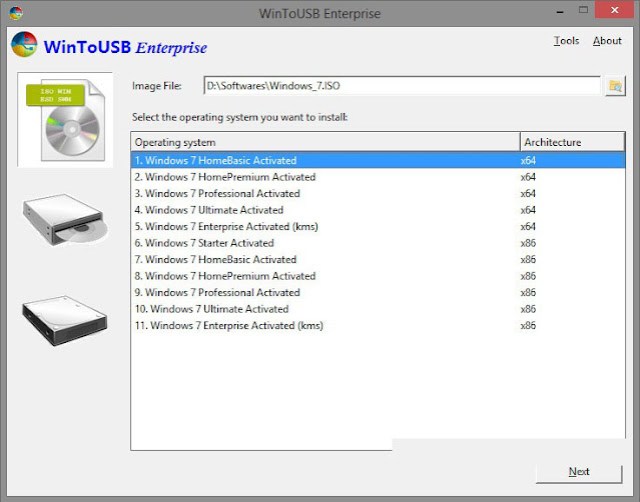640x502 pixels.
Task: Click the Next button
Action: 579,472
